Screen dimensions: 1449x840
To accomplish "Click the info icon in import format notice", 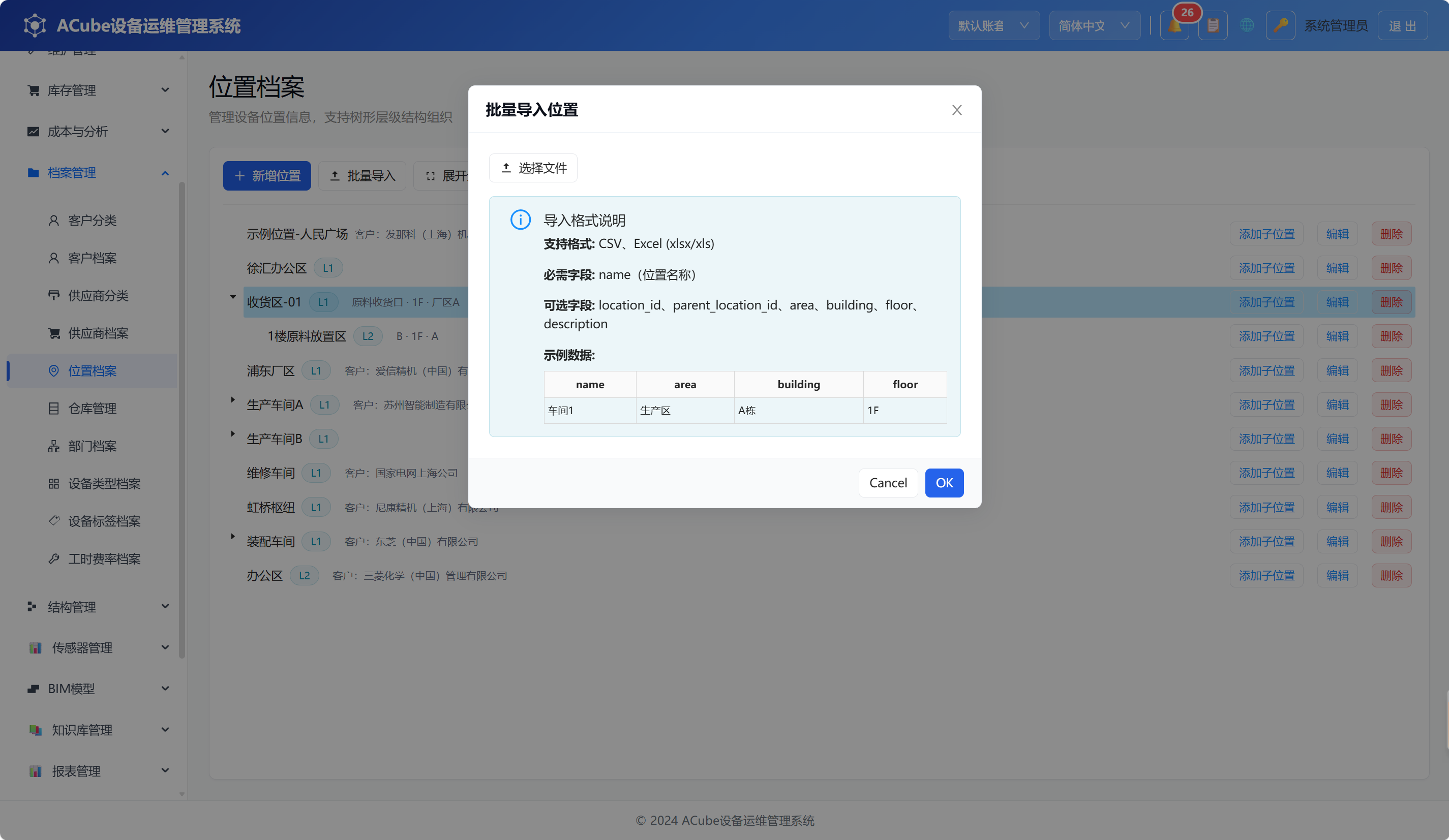I will [x=521, y=220].
